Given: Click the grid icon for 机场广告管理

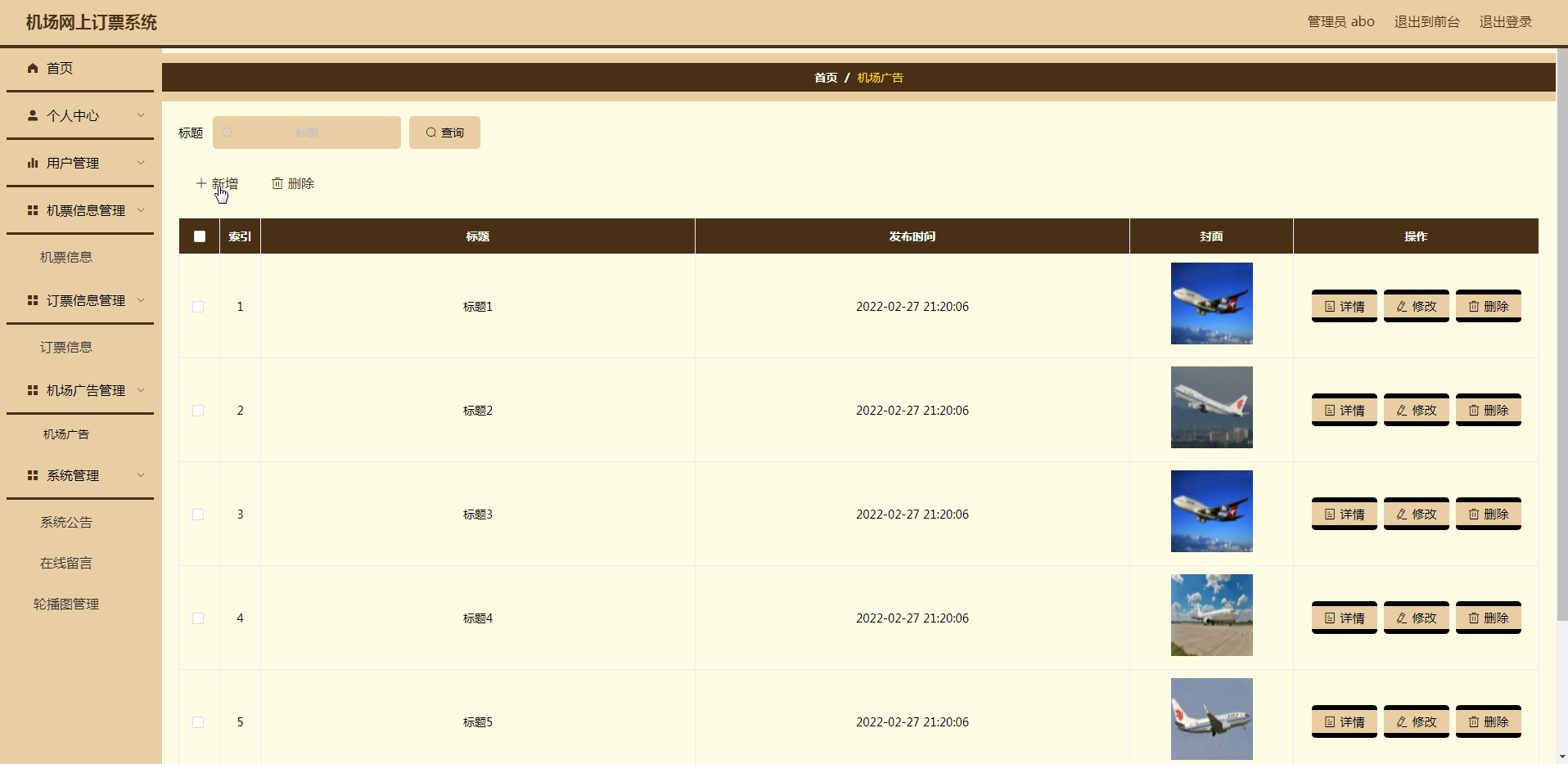Looking at the screenshot, I should pyautogui.click(x=33, y=390).
